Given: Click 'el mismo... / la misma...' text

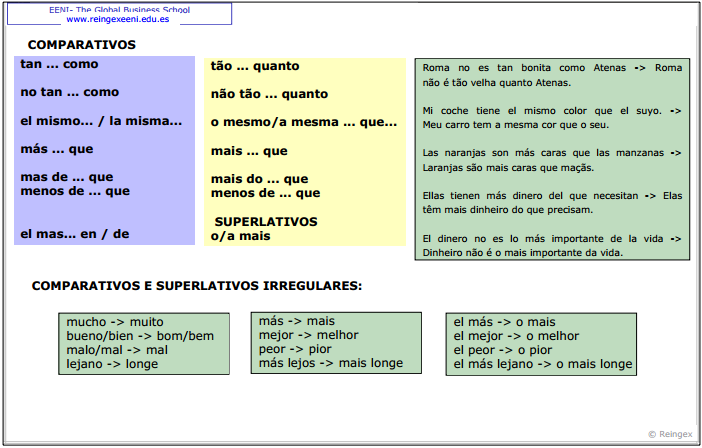Looking at the screenshot, I should [101, 121].
